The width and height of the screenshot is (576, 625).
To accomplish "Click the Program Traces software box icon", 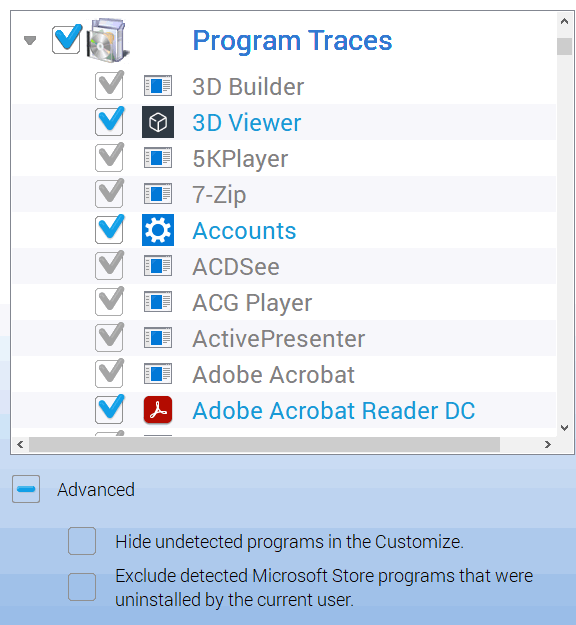I will 108,40.
